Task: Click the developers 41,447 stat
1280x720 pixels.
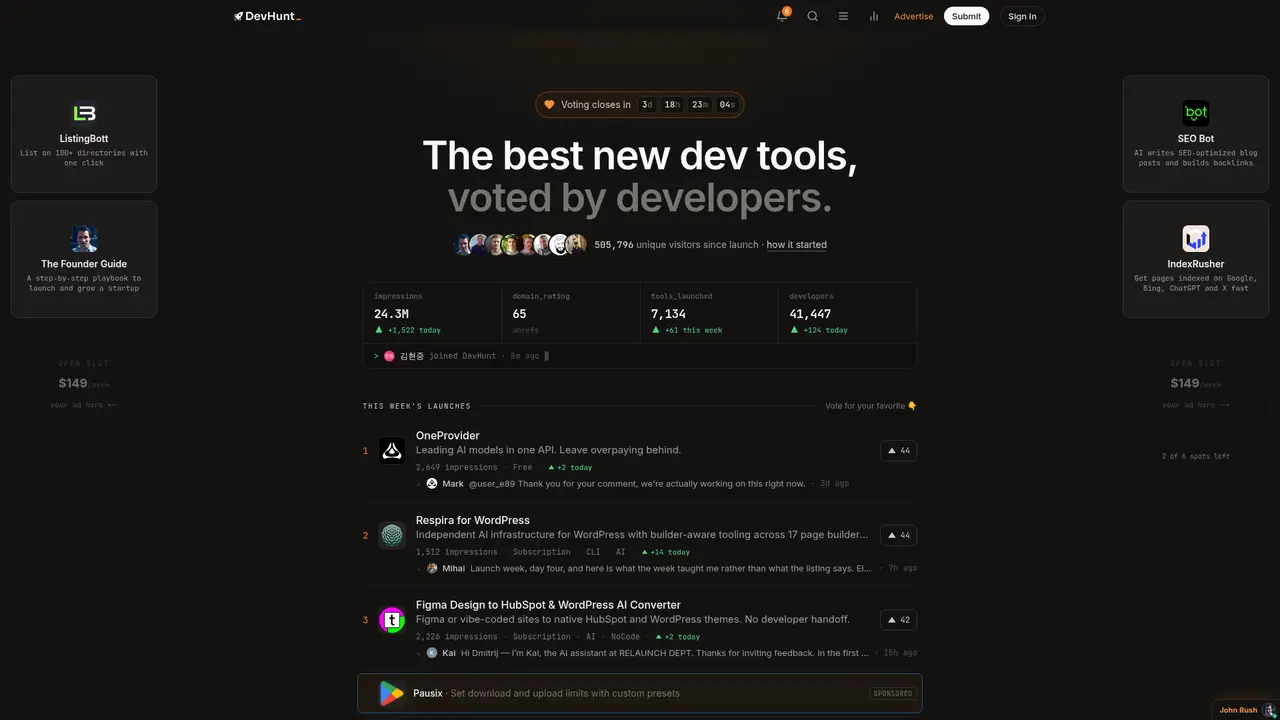Action: coord(847,314)
